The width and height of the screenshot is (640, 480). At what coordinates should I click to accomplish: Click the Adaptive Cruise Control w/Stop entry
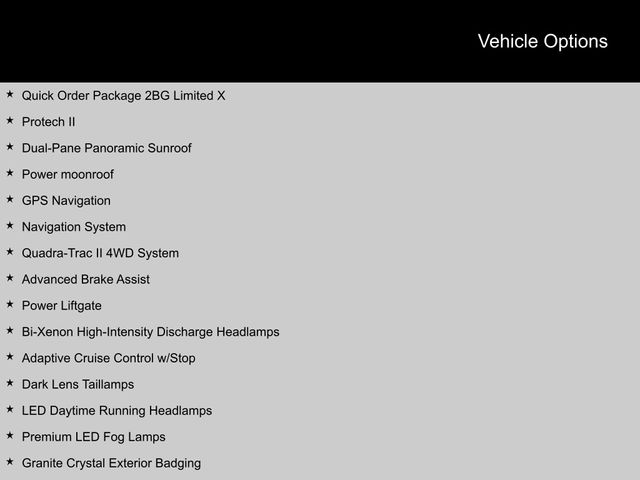tap(108, 358)
